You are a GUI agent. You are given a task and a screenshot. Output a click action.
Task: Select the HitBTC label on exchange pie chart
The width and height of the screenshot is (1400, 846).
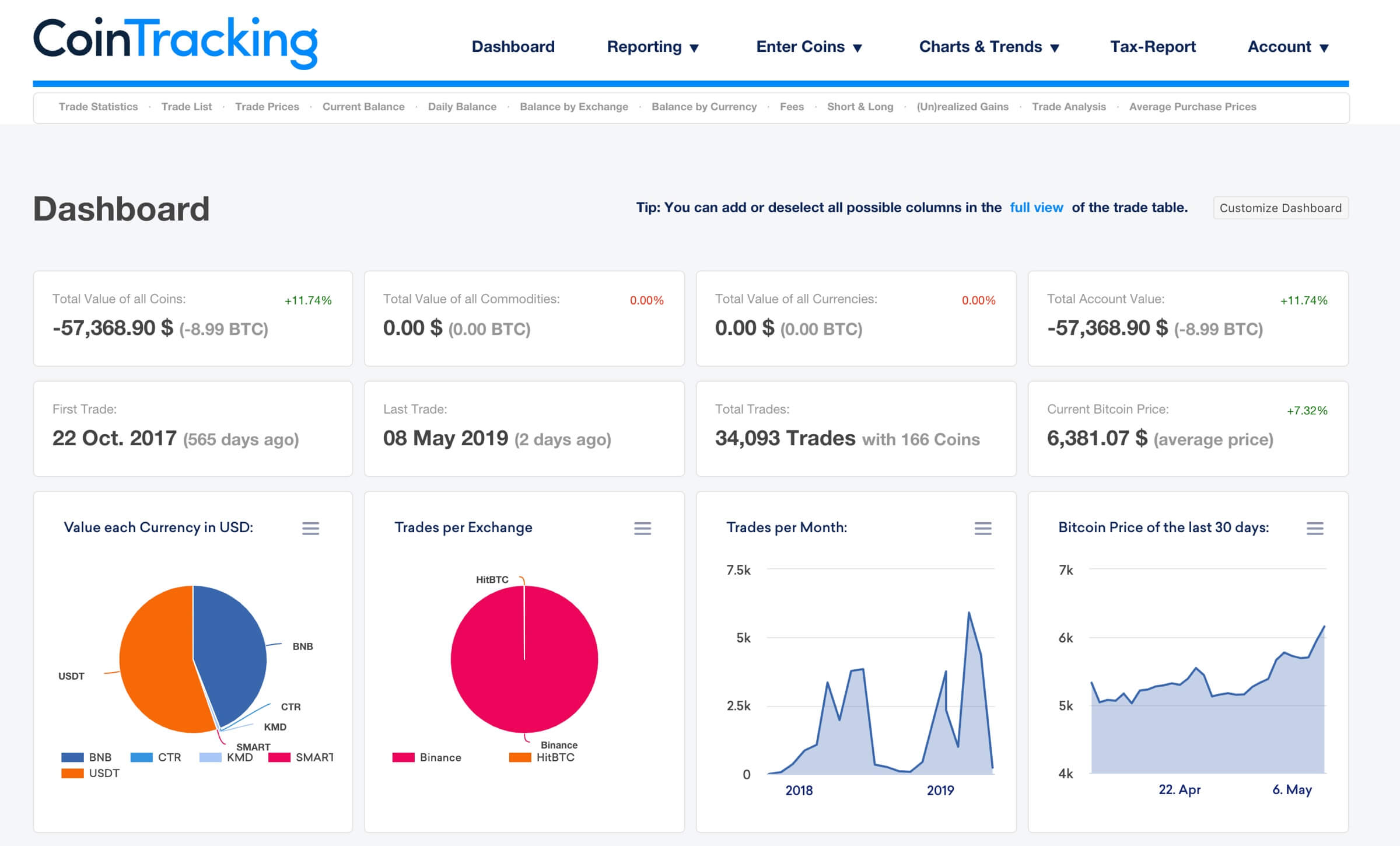click(x=492, y=579)
